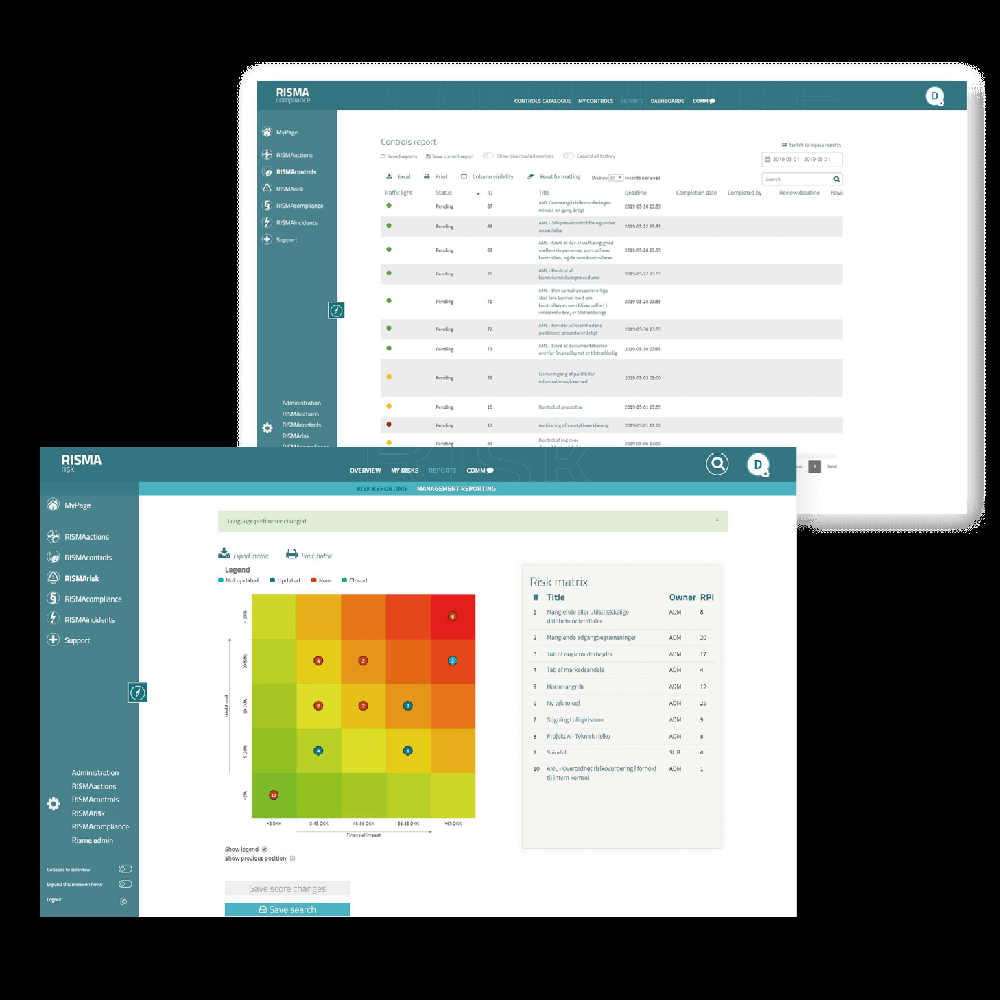Open Controls Catalogue in the compliance top menu
1000x1000 pixels.
pyautogui.click(x=542, y=101)
